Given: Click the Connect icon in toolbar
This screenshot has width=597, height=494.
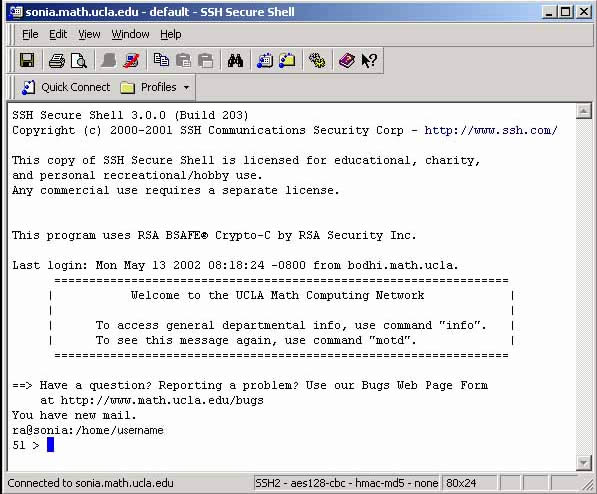Looking at the screenshot, I should point(109,60).
